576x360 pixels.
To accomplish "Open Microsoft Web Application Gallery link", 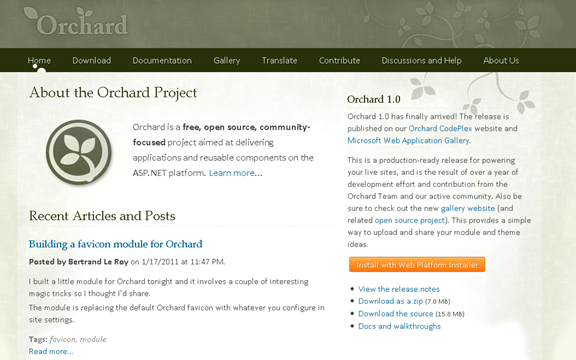I will coord(408,141).
